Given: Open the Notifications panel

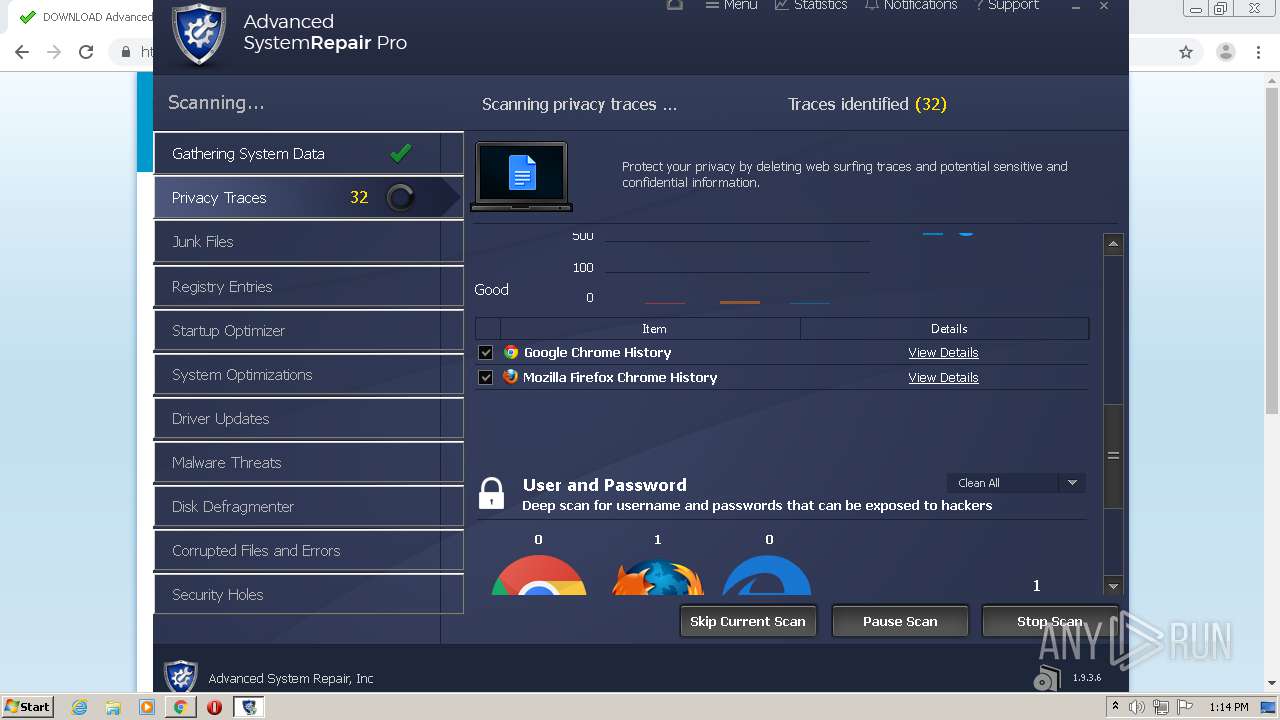Looking at the screenshot, I should coord(911,5).
